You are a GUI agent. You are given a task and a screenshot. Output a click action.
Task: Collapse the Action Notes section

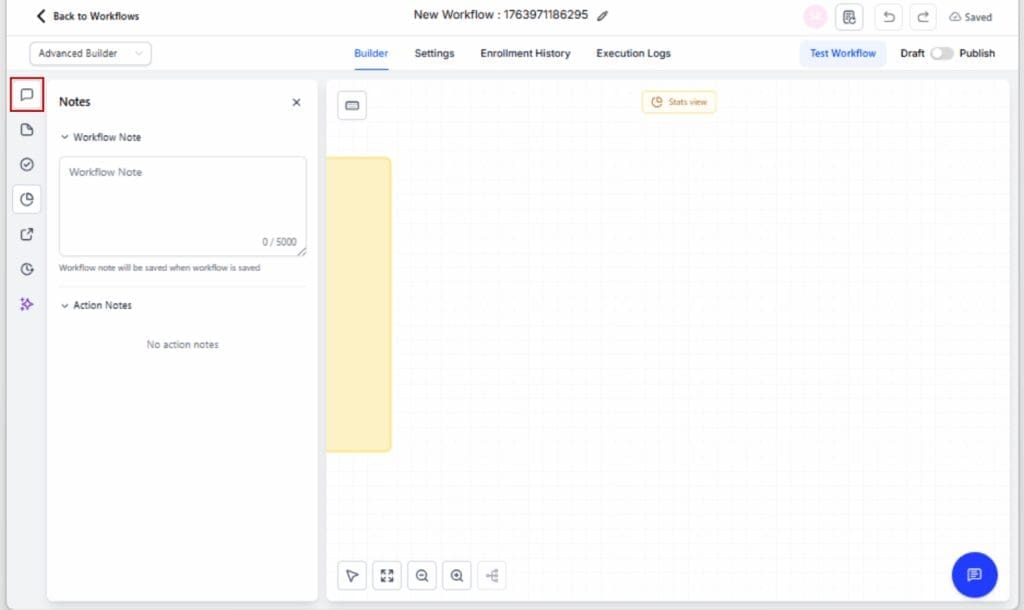pos(65,305)
